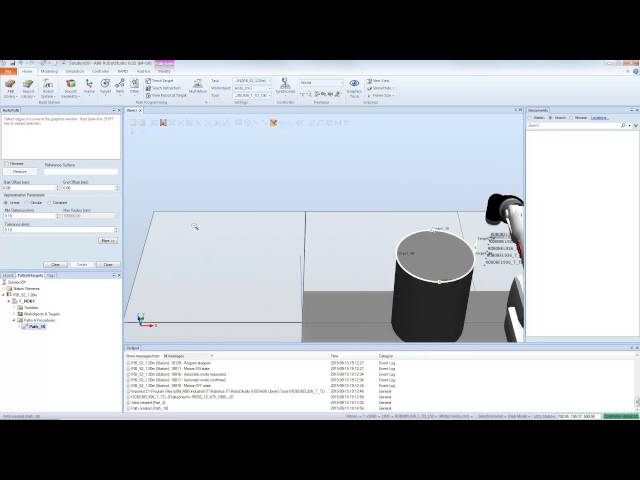Switch to the Add-Ins ribbon tab
Screen dimensions: 640x480
point(143,71)
